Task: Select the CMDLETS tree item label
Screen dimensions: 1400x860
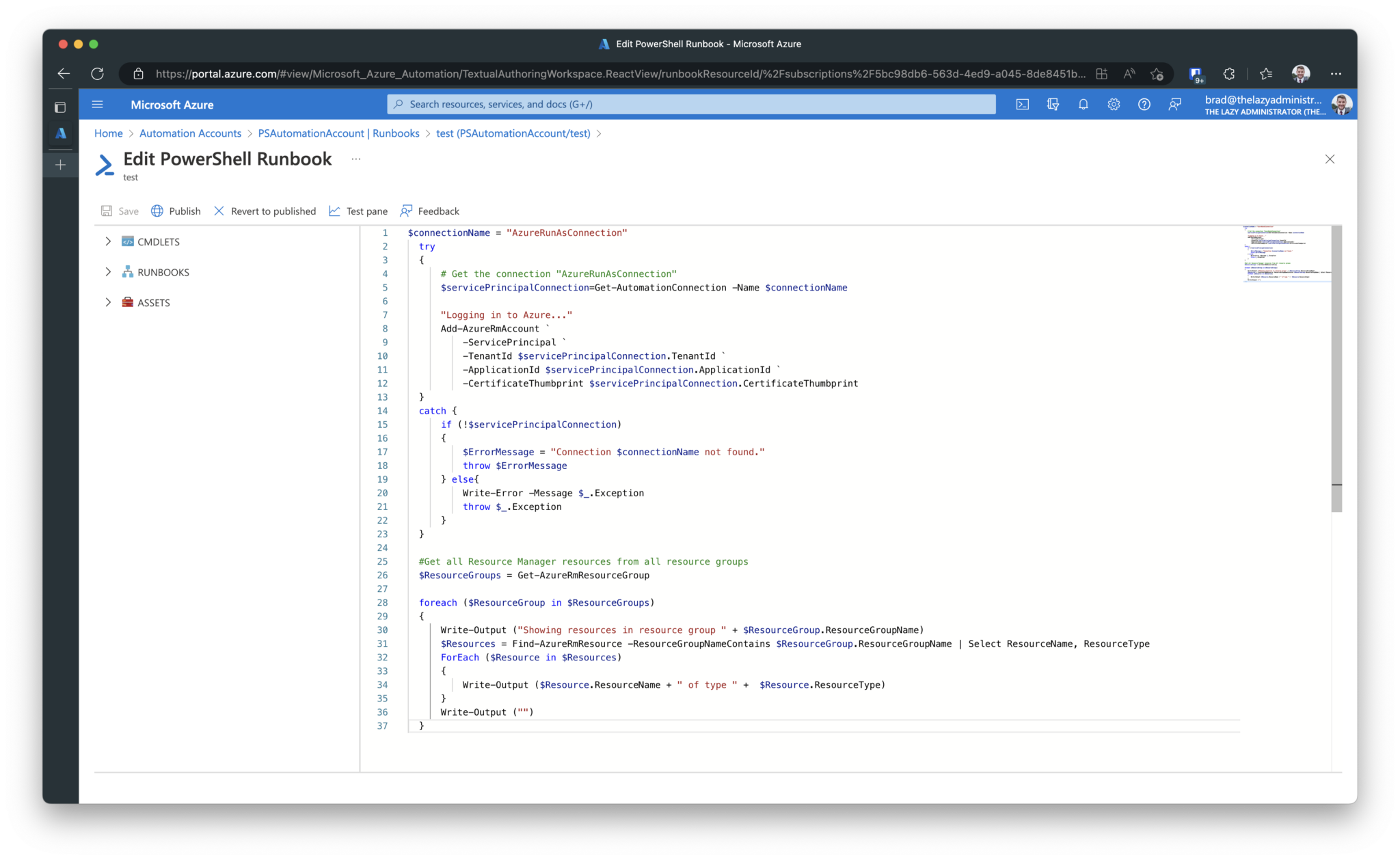Action: tap(159, 242)
